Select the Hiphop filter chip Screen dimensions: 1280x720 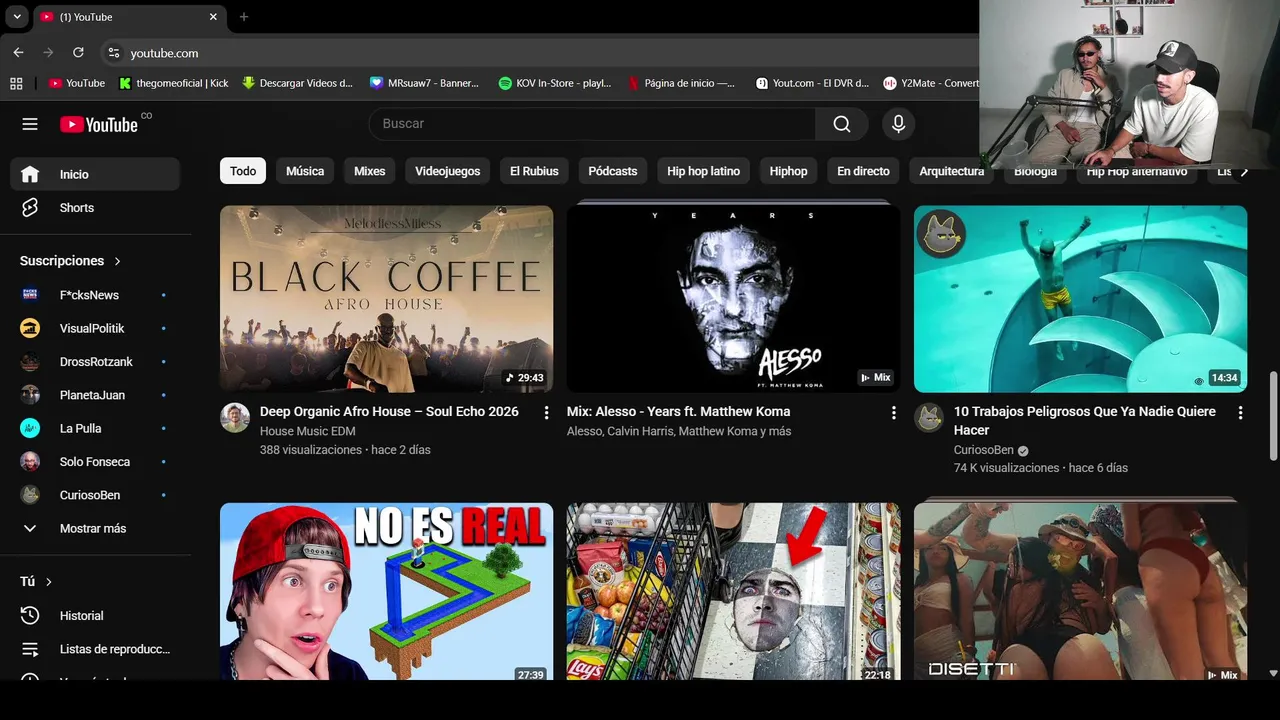[788, 171]
